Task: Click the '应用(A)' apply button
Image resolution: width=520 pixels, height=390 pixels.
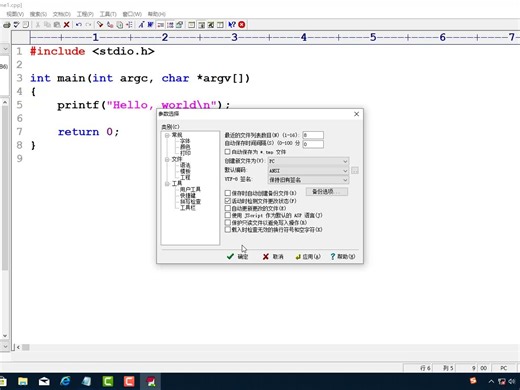Action: click(308, 256)
